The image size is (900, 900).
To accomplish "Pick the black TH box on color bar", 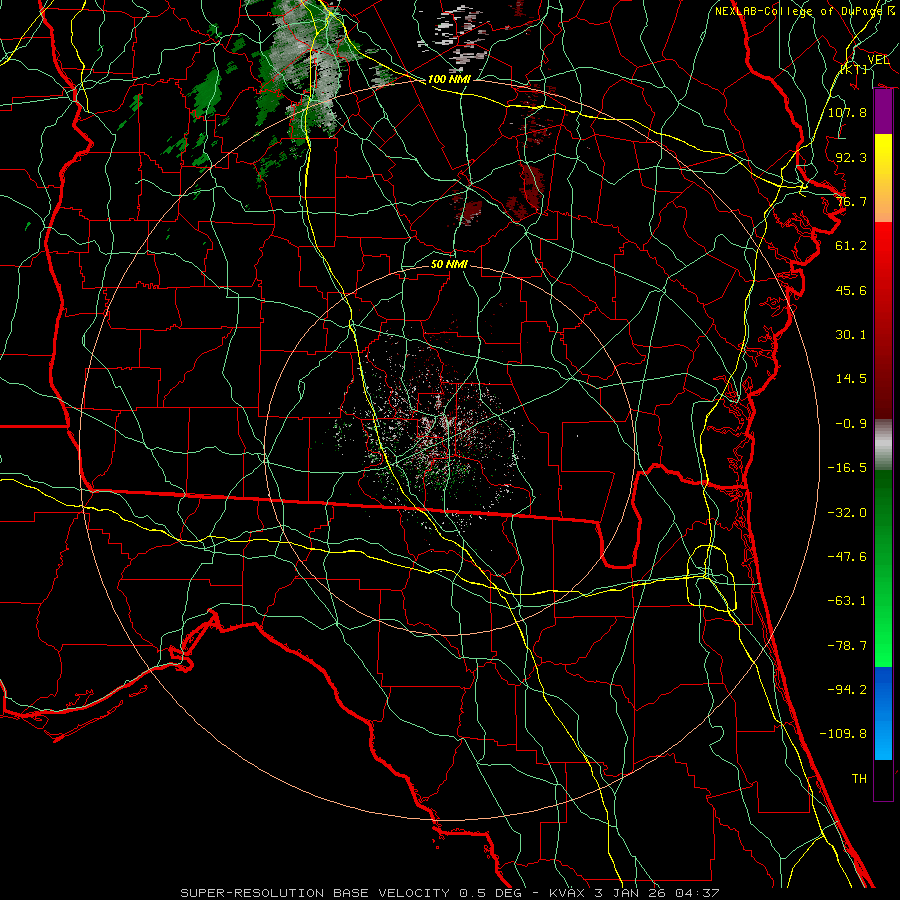I will [883, 780].
